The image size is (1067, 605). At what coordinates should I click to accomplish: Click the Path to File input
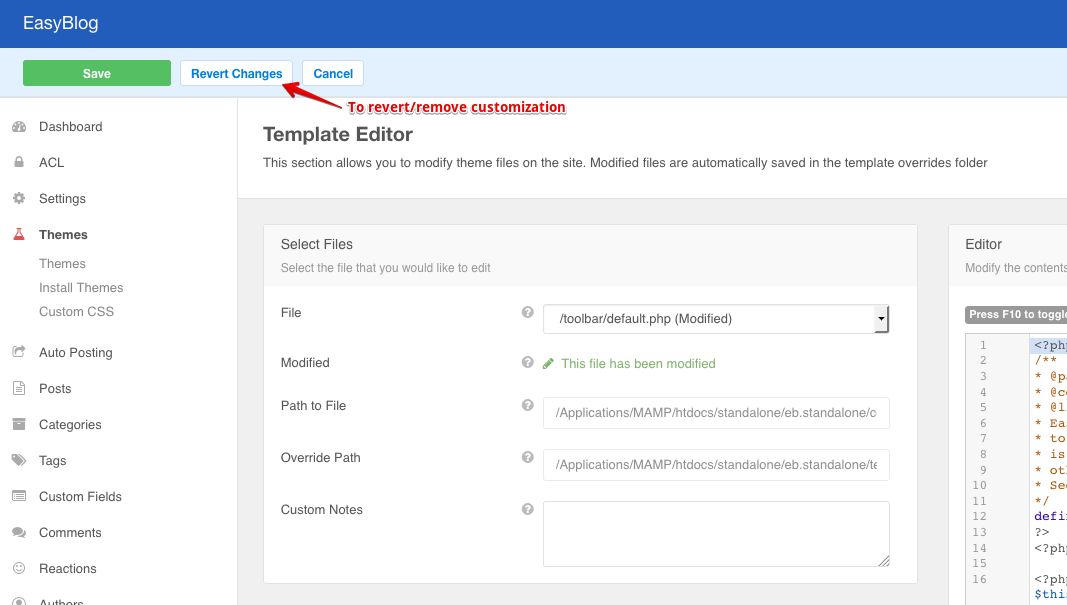tap(716, 412)
